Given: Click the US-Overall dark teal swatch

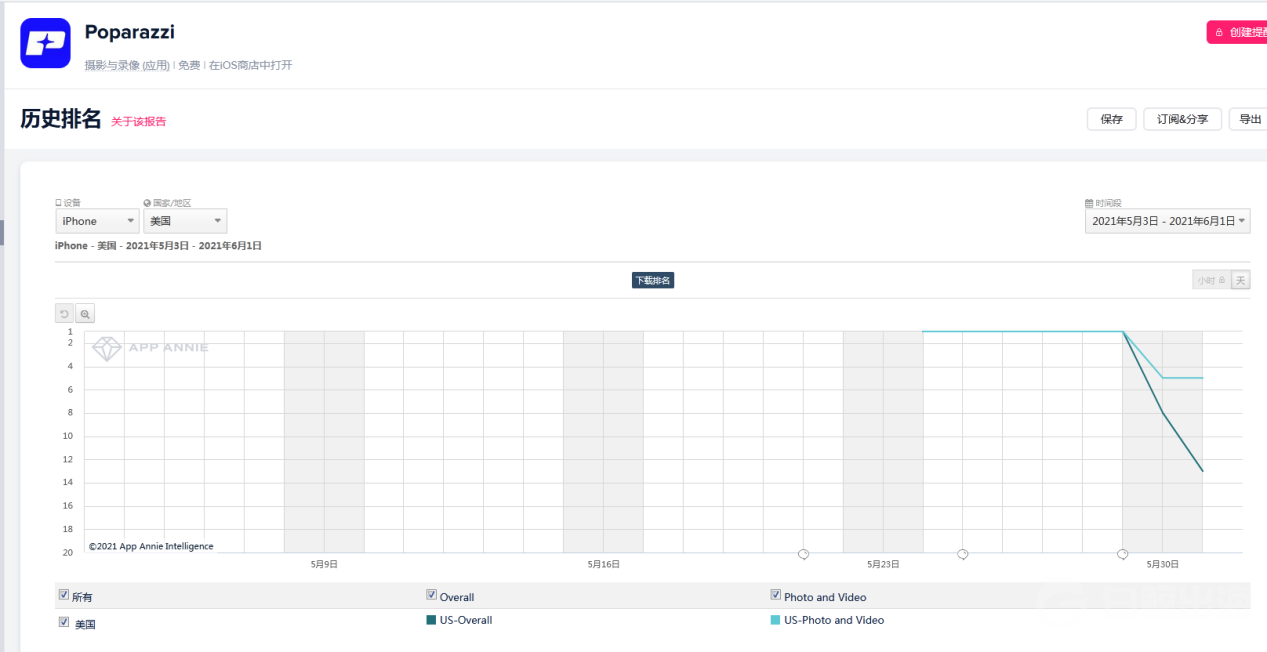Looking at the screenshot, I should [431, 620].
